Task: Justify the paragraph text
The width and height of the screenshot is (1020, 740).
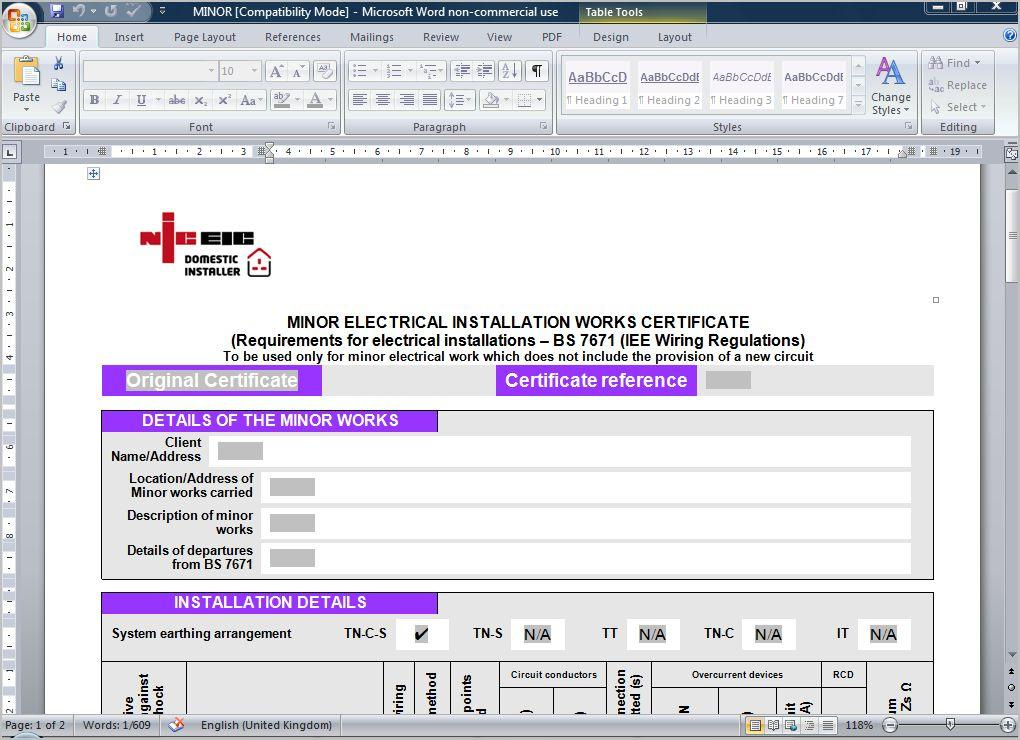Action: pos(429,100)
